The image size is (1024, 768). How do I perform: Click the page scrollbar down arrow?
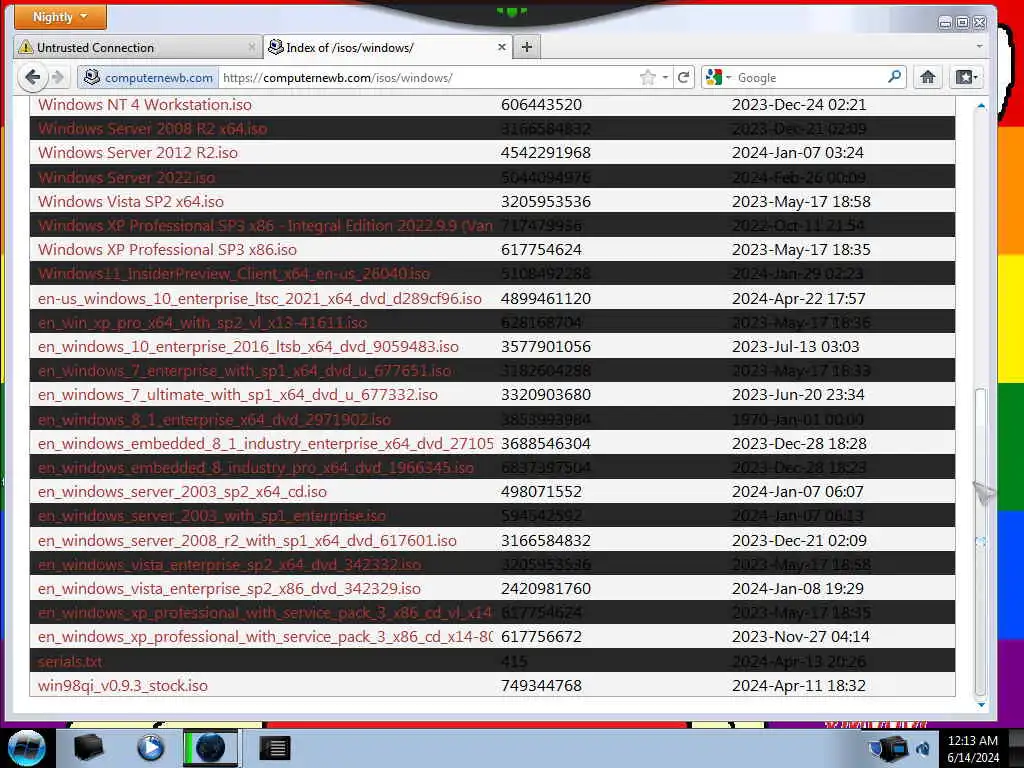click(980, 705)
